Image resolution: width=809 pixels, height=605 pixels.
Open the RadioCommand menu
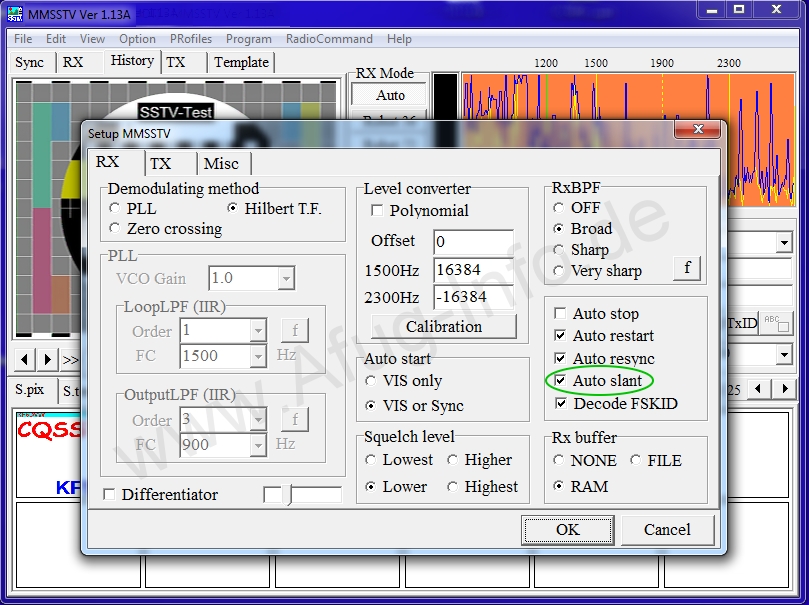click(329, 39)
